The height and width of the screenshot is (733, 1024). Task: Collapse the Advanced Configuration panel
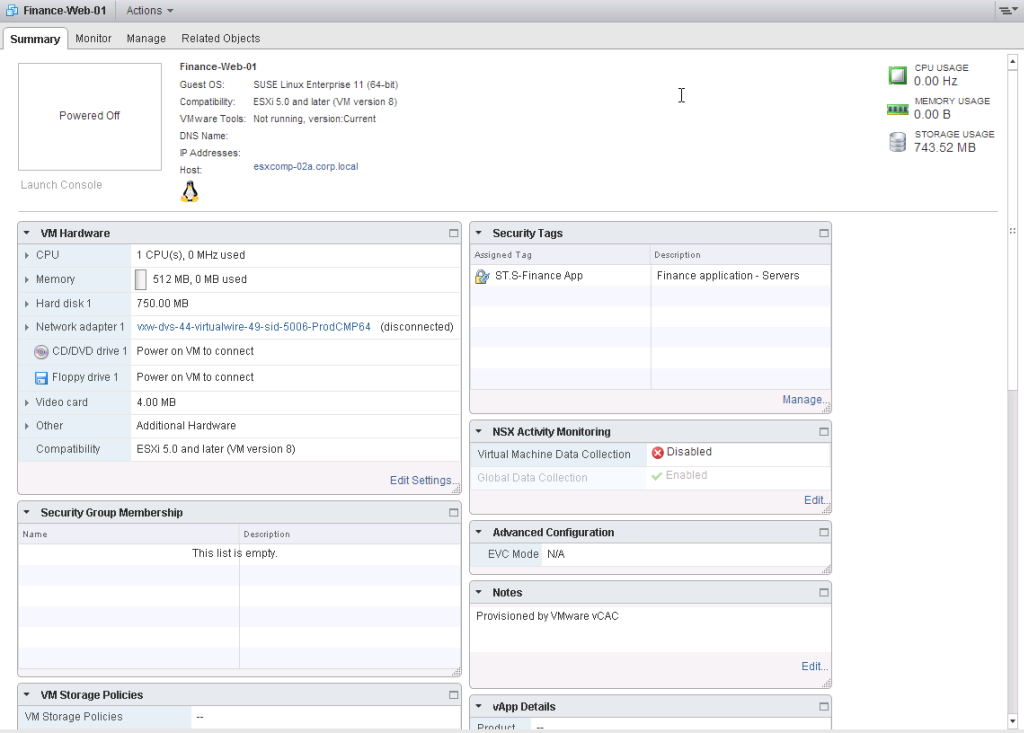[479, 532]
